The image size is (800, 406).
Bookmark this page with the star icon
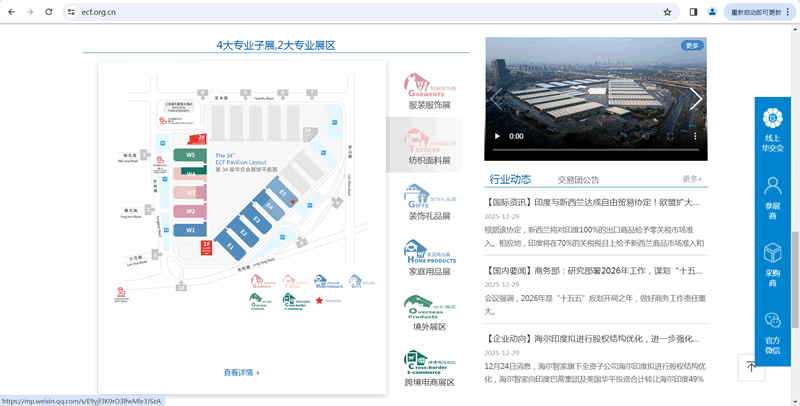[x=667, y=12]
